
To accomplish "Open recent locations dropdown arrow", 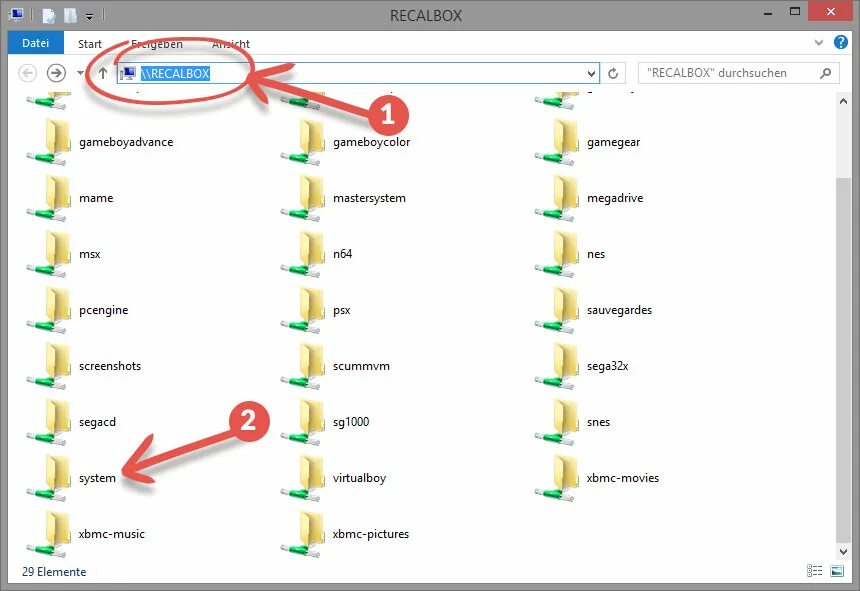I will (x=80, y=73).
